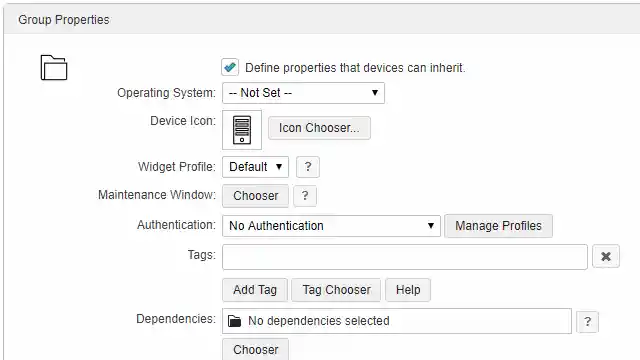Click the group folder icon

(x=54, y=68)
